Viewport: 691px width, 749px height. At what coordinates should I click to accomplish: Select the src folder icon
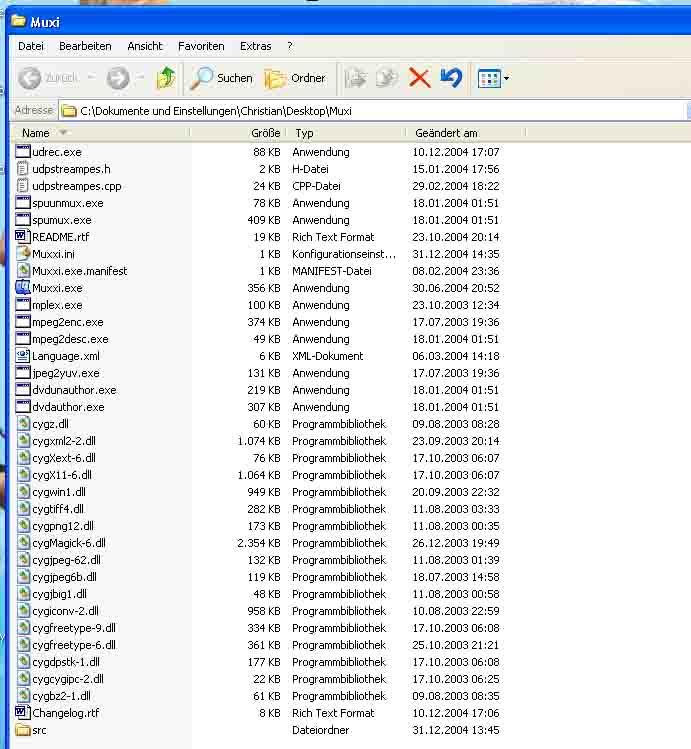pos(23,730)
